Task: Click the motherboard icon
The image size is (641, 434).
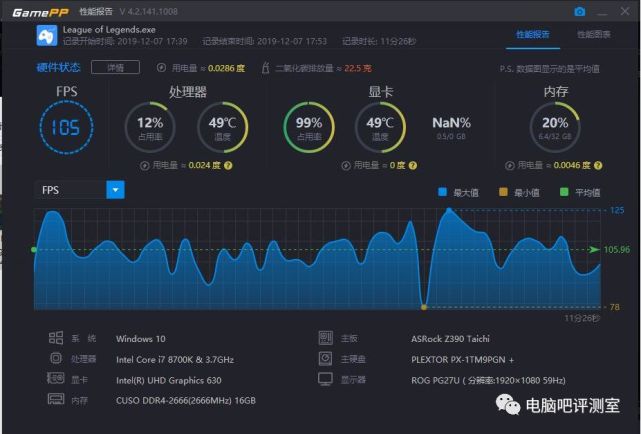Action: click(x=326, y=338)
